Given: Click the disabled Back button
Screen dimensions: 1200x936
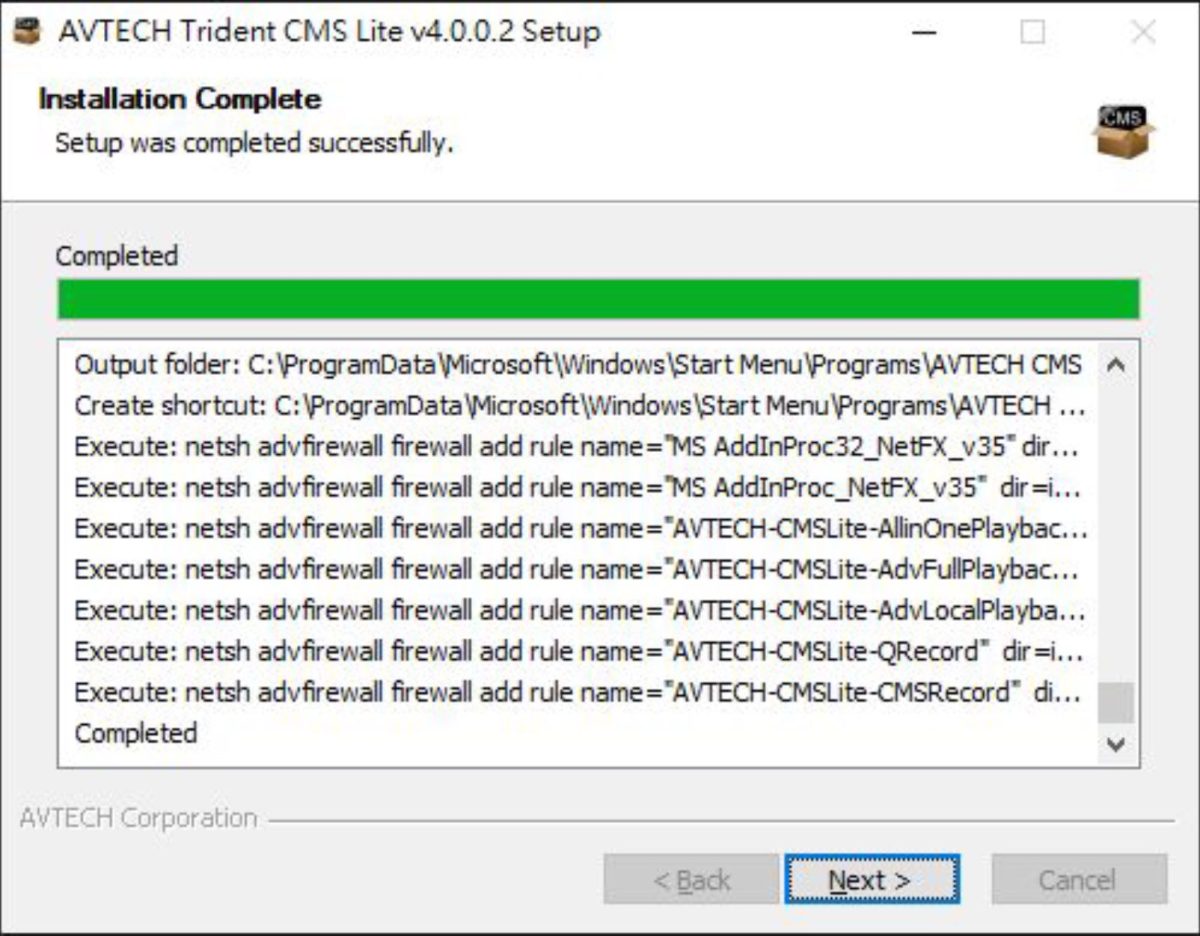Looking at the screenshot, I should coord(691,880).
